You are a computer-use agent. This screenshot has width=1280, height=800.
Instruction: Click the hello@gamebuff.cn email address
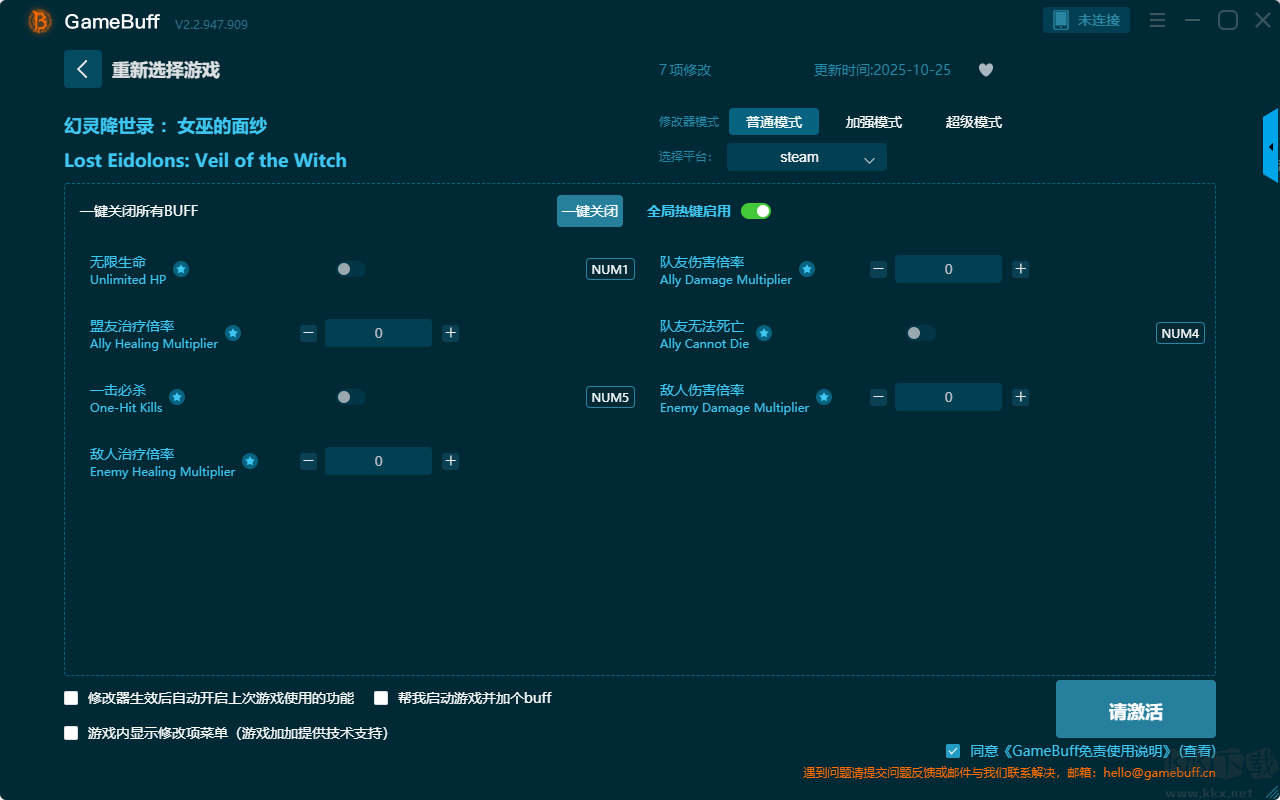(1160, 773)
